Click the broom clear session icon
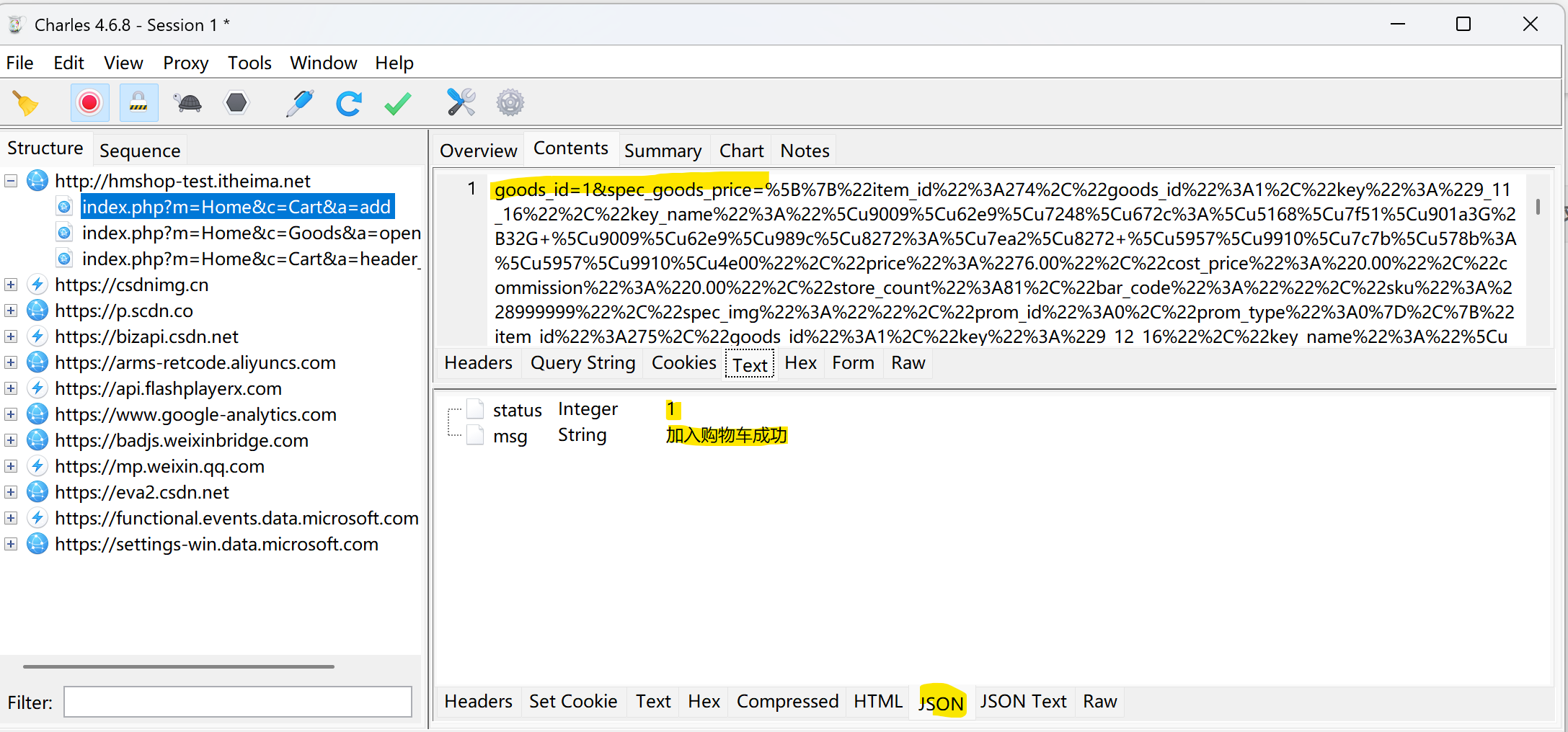Screen dimensions: 1568x732 click(x=26, y=103)
